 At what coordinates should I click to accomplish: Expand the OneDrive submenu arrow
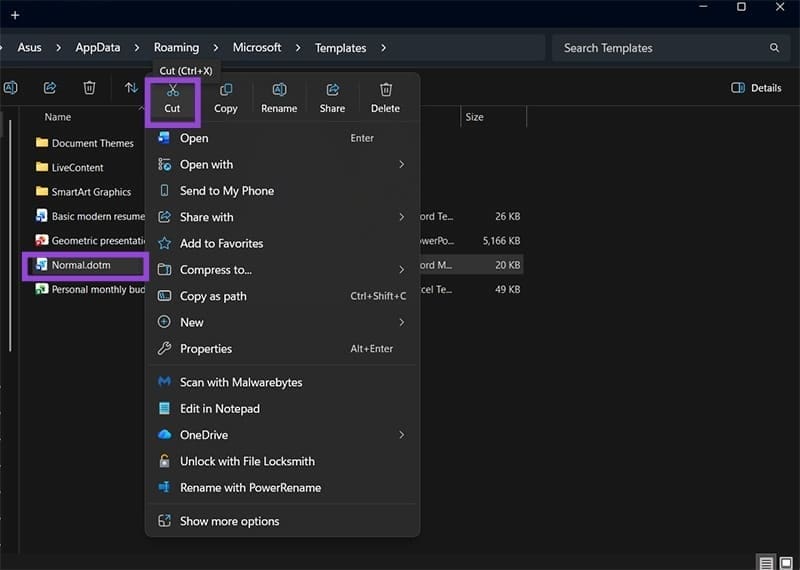pyautogui.click(x=401, y=435)
